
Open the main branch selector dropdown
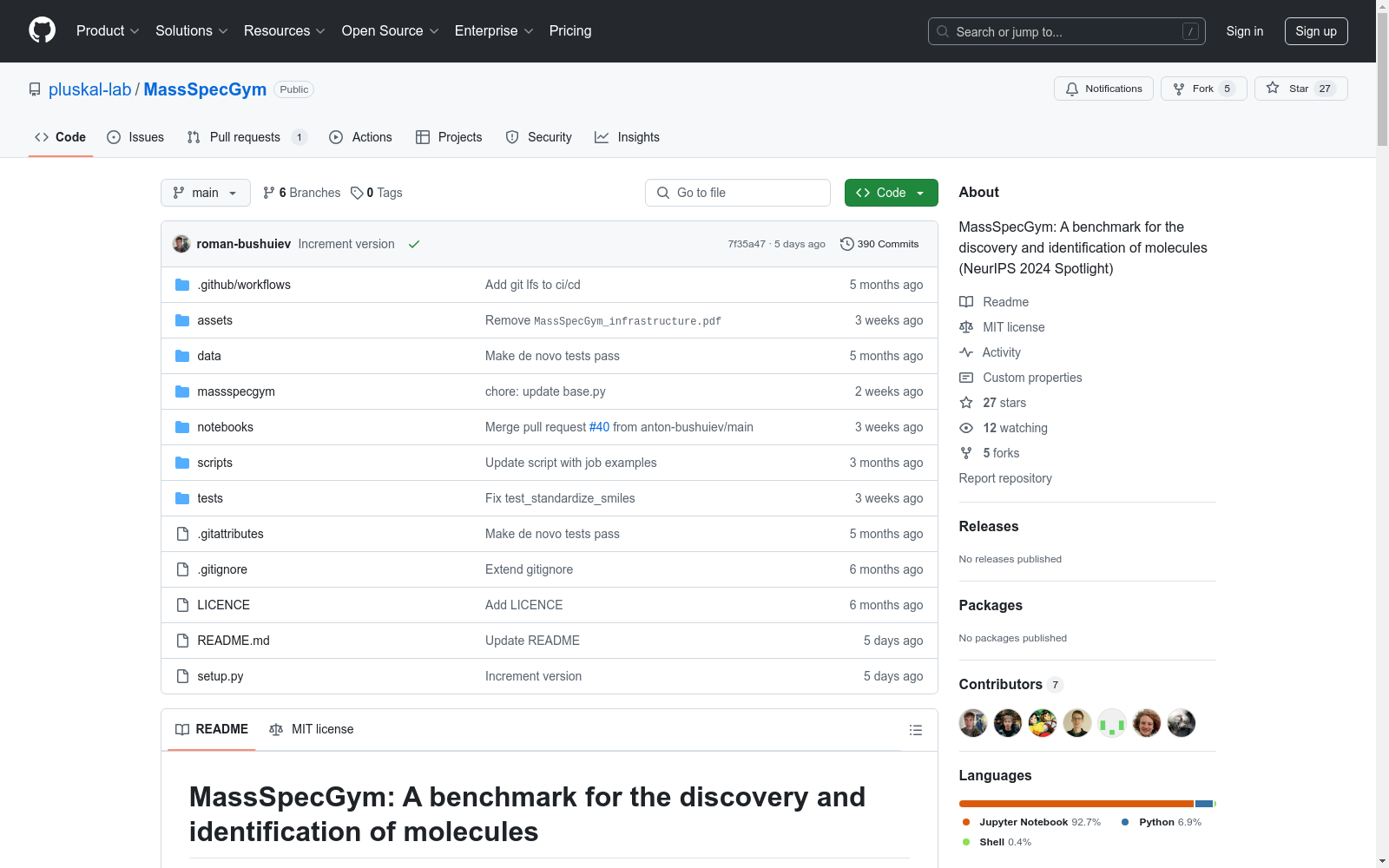206,193
